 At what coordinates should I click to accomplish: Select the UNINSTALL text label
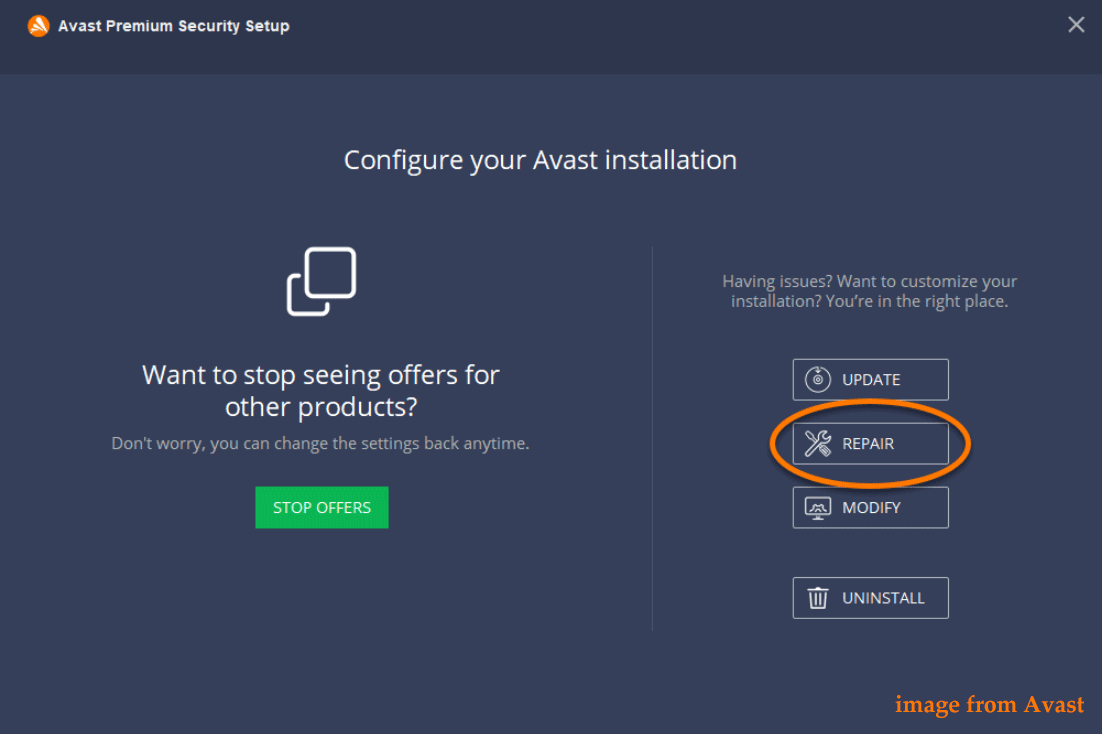tap(883, 598)
